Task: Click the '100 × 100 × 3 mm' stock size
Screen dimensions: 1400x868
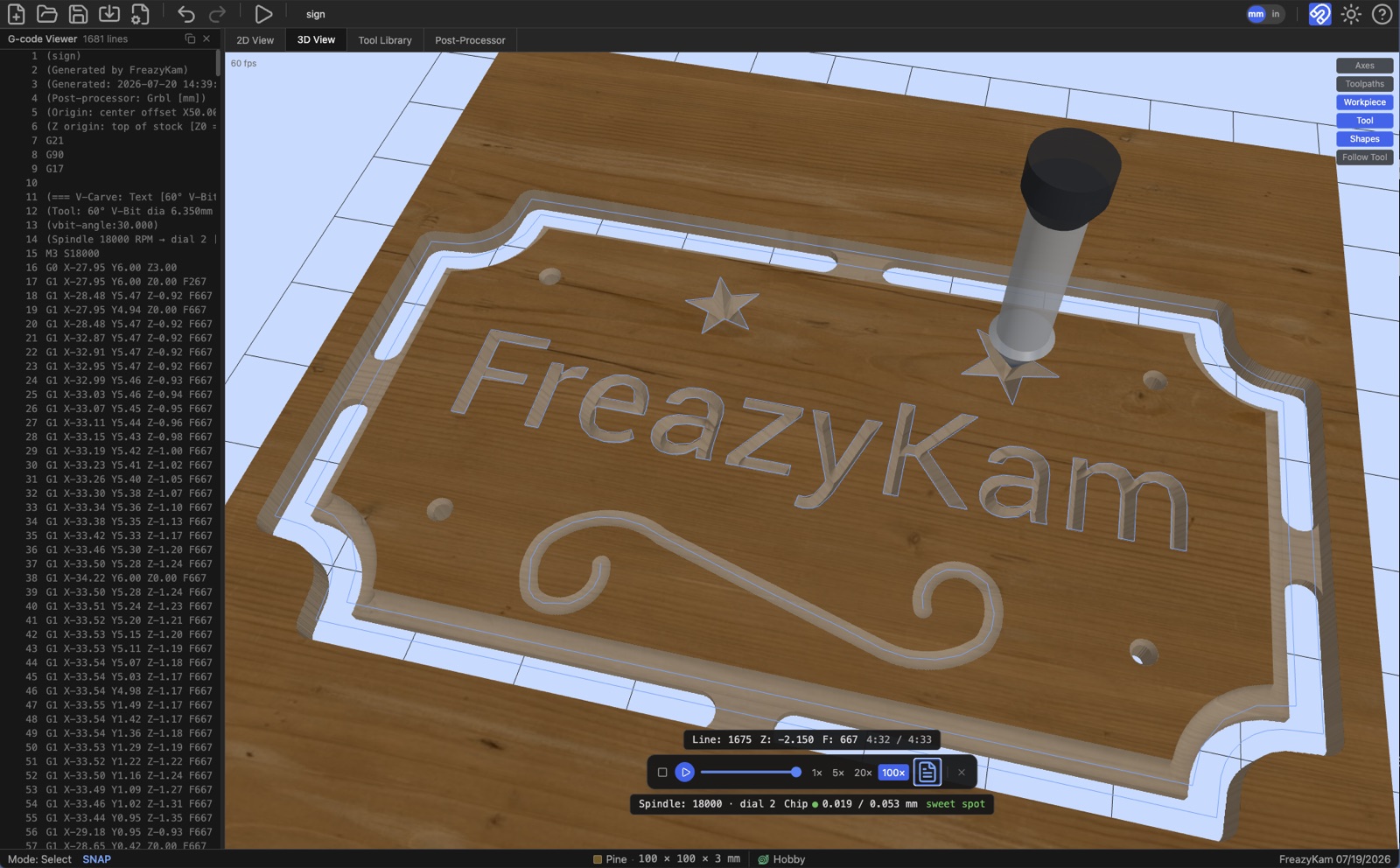Action: (x=689, y=859)
